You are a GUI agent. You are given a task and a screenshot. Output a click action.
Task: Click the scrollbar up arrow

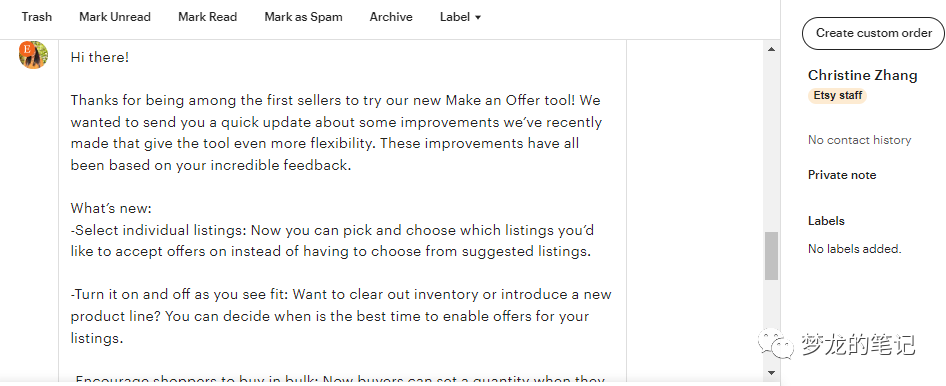[771, 49]
